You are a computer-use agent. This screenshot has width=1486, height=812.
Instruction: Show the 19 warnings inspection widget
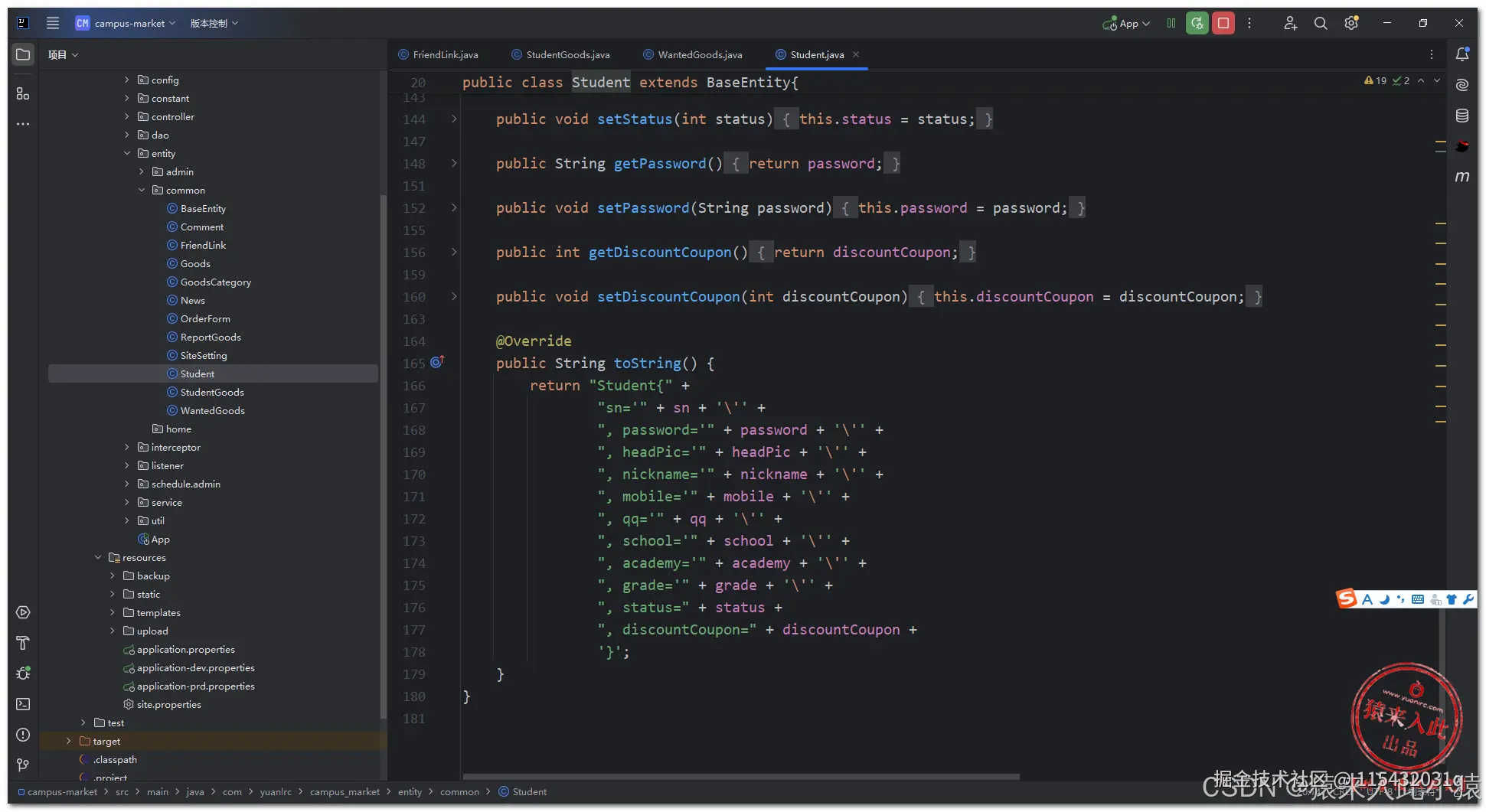(1376, 80)
